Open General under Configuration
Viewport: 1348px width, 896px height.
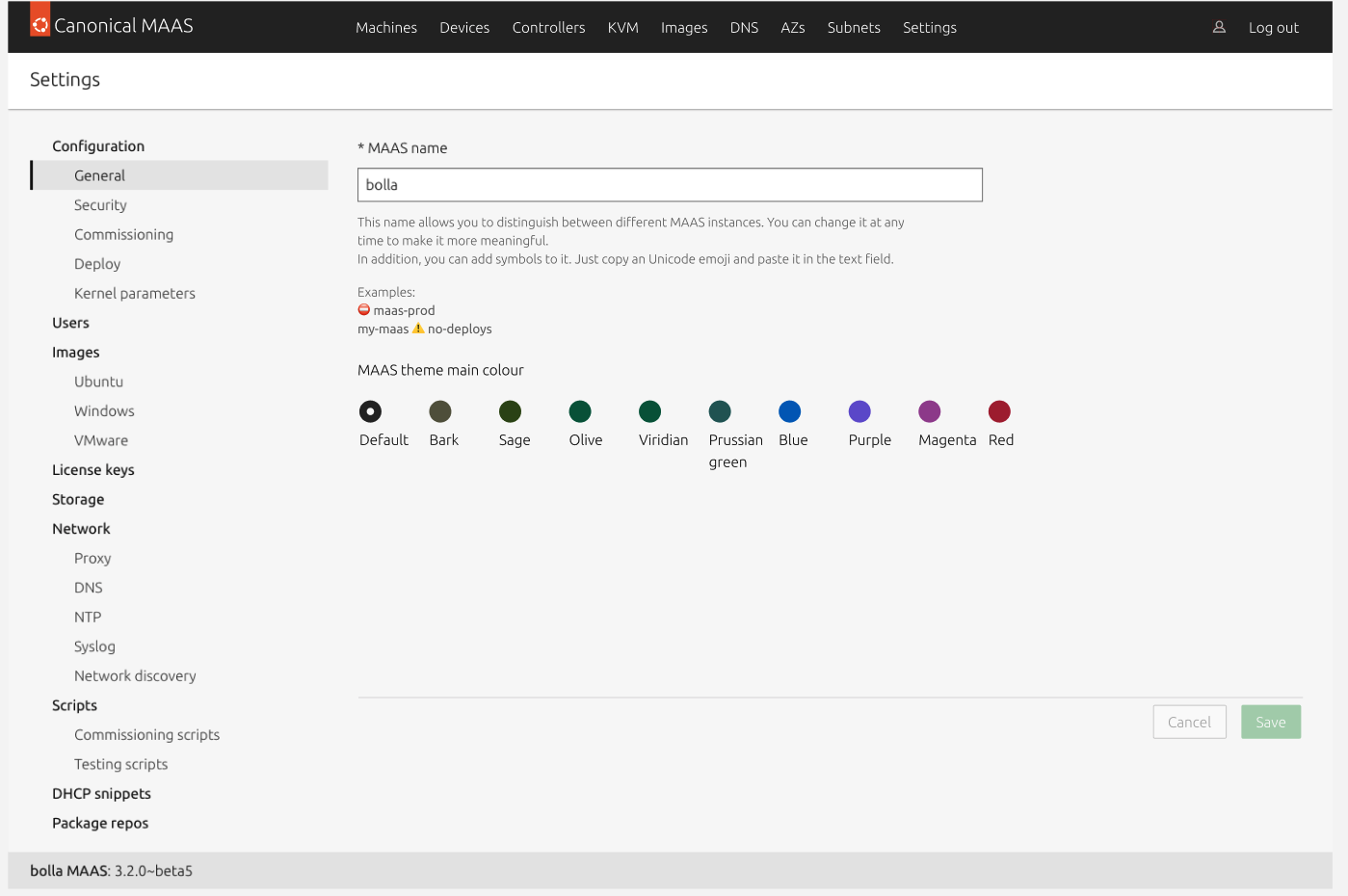click(x=179, y=175)
